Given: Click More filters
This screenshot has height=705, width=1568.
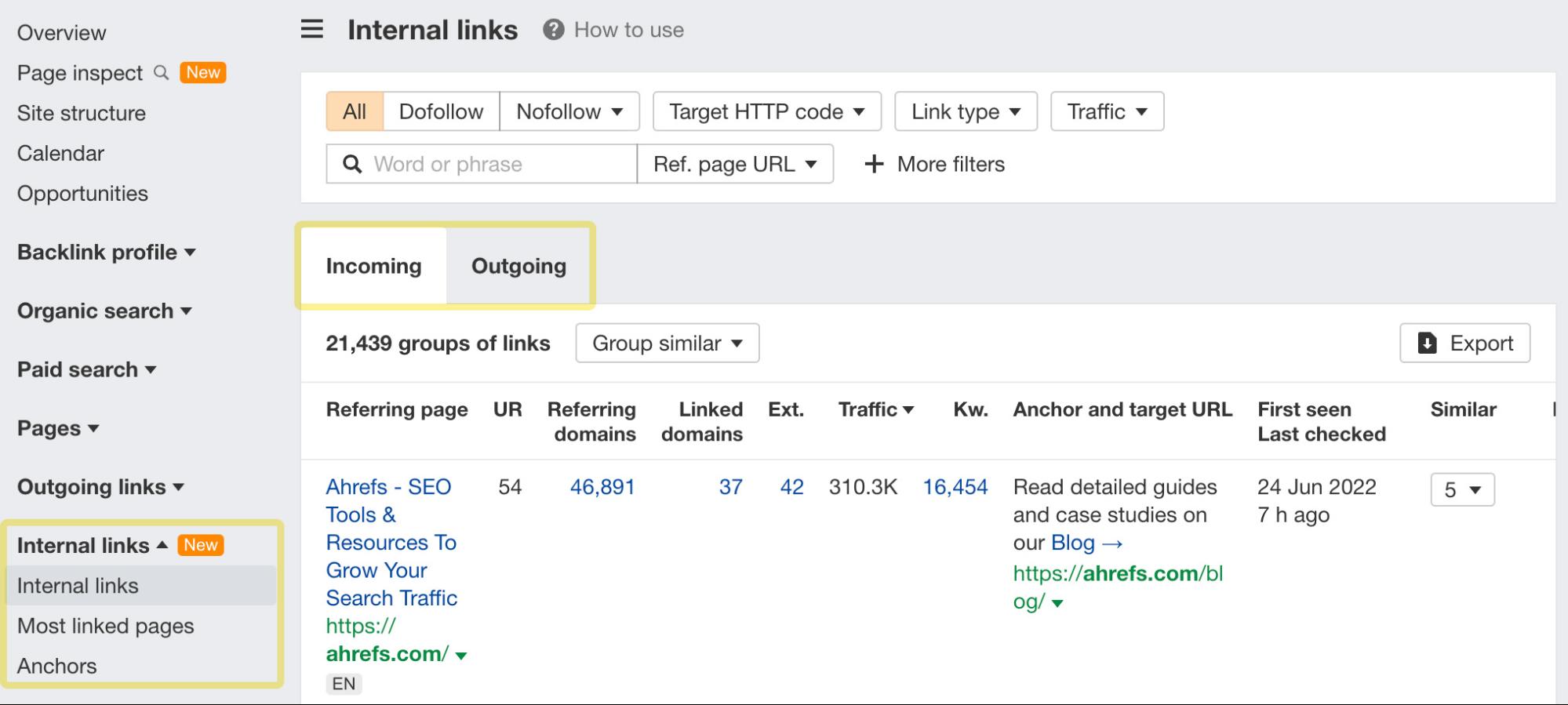Looking at the screenshot, I should 934,164.
